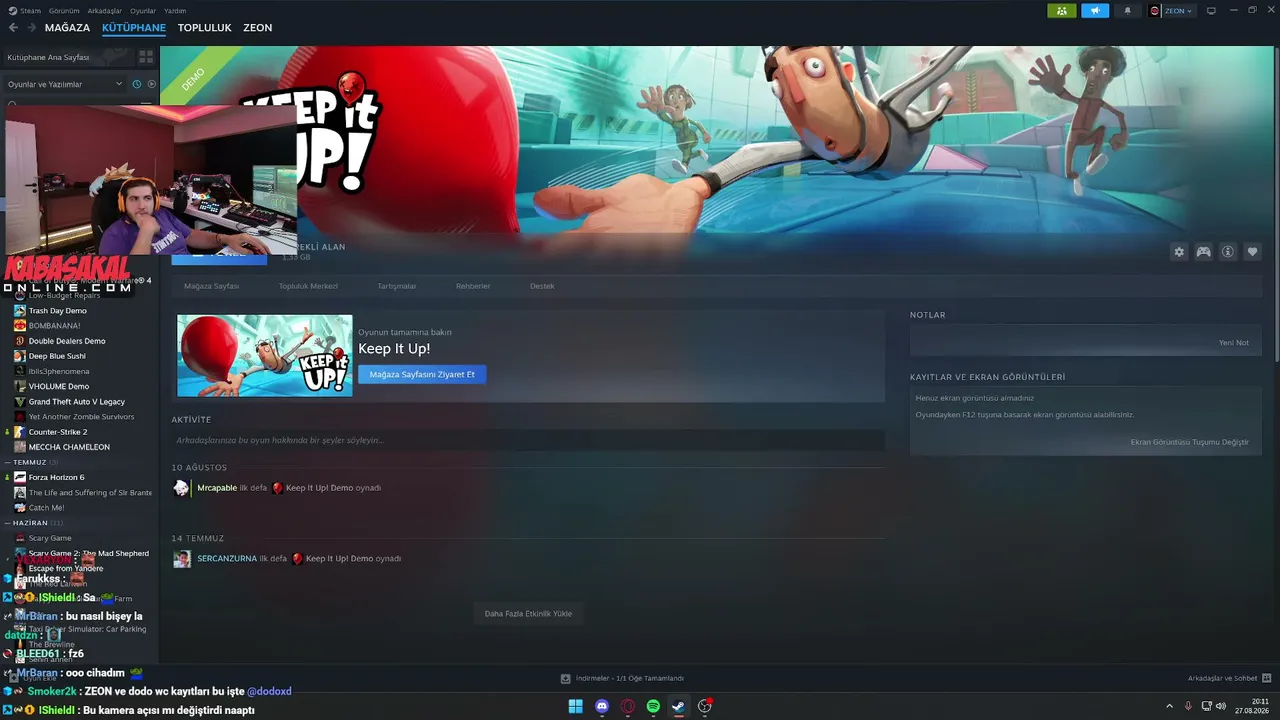Click the activity comment input field
This screenshot has height=720, width=1280.
[x=528, y=440]
